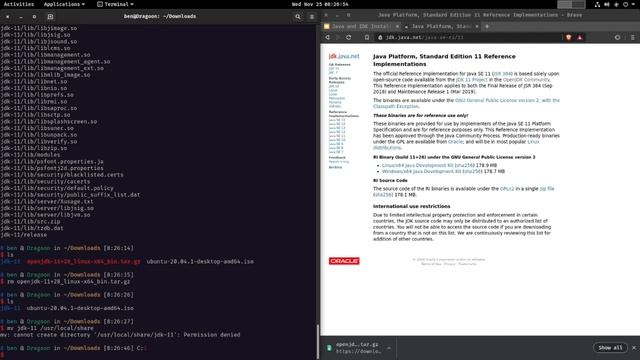Viewport: 640px width, 360px height.
Task: Switch to 'Java and IDE Install' tab
Action: click(360, 27)
